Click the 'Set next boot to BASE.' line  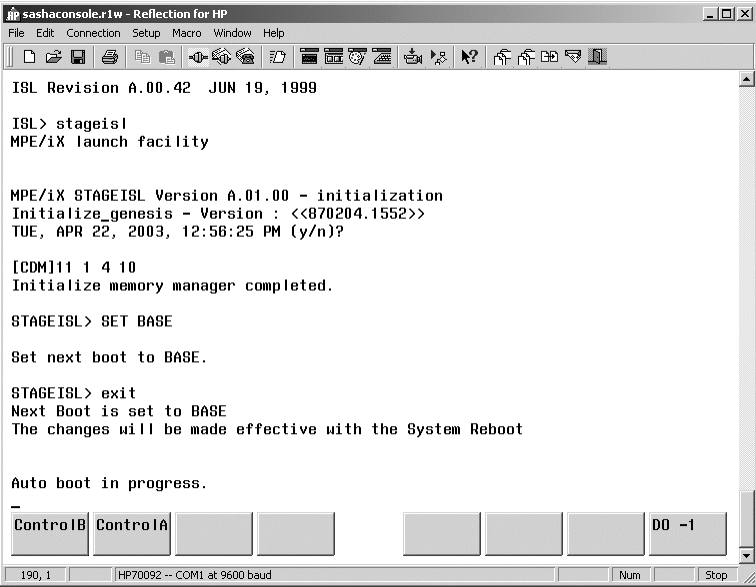[x=109, y=357]
